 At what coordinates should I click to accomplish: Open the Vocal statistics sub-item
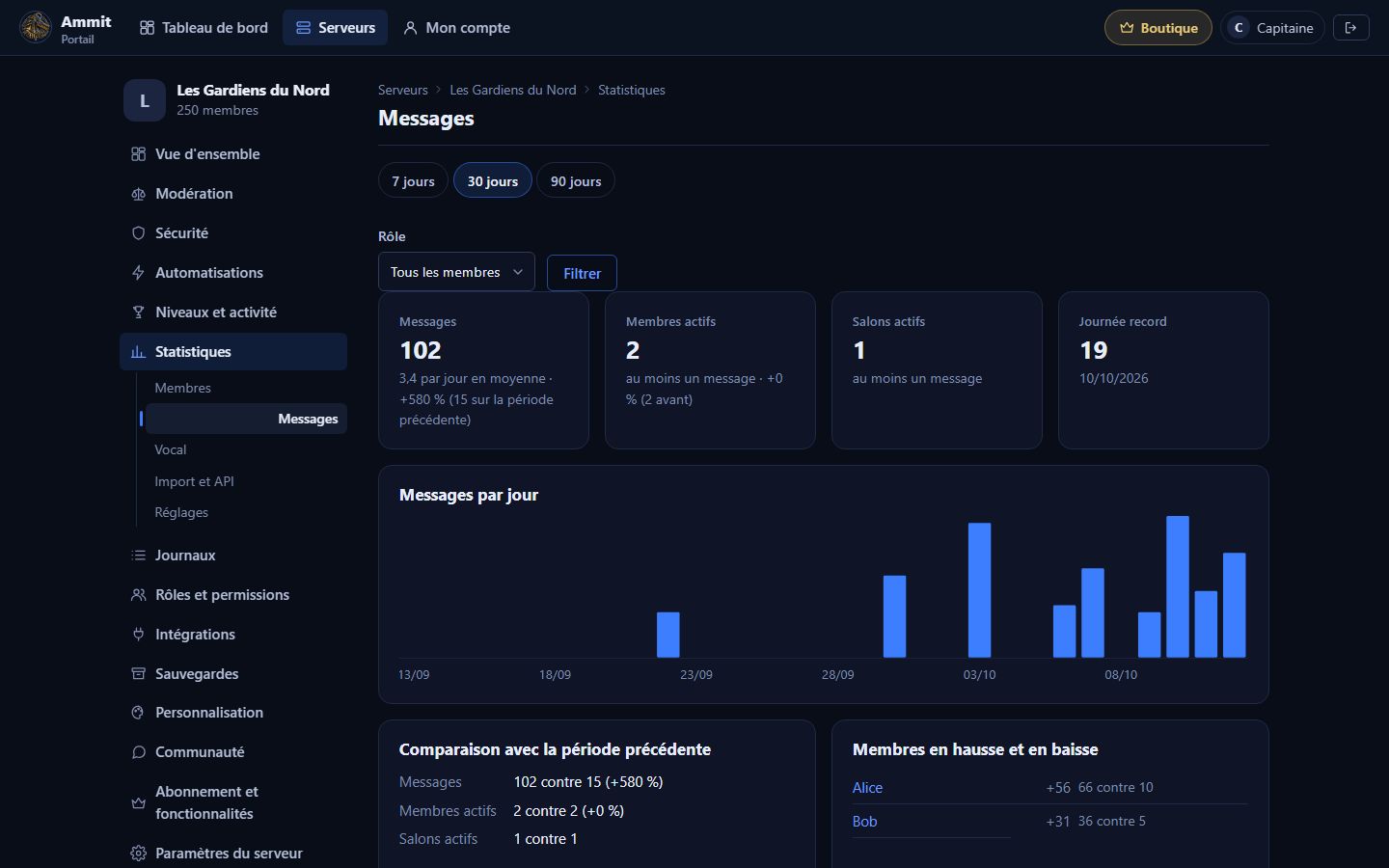pos(246,449)
